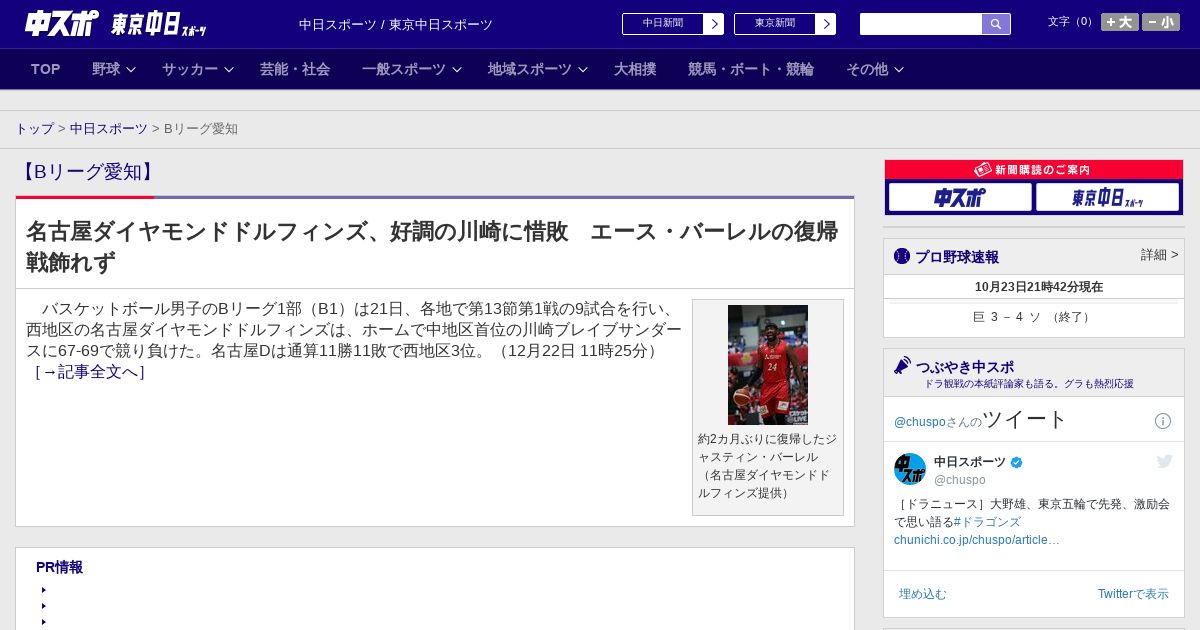
Task: Click arrow beside 東京新聞 button
Action: tap(826, 24)
